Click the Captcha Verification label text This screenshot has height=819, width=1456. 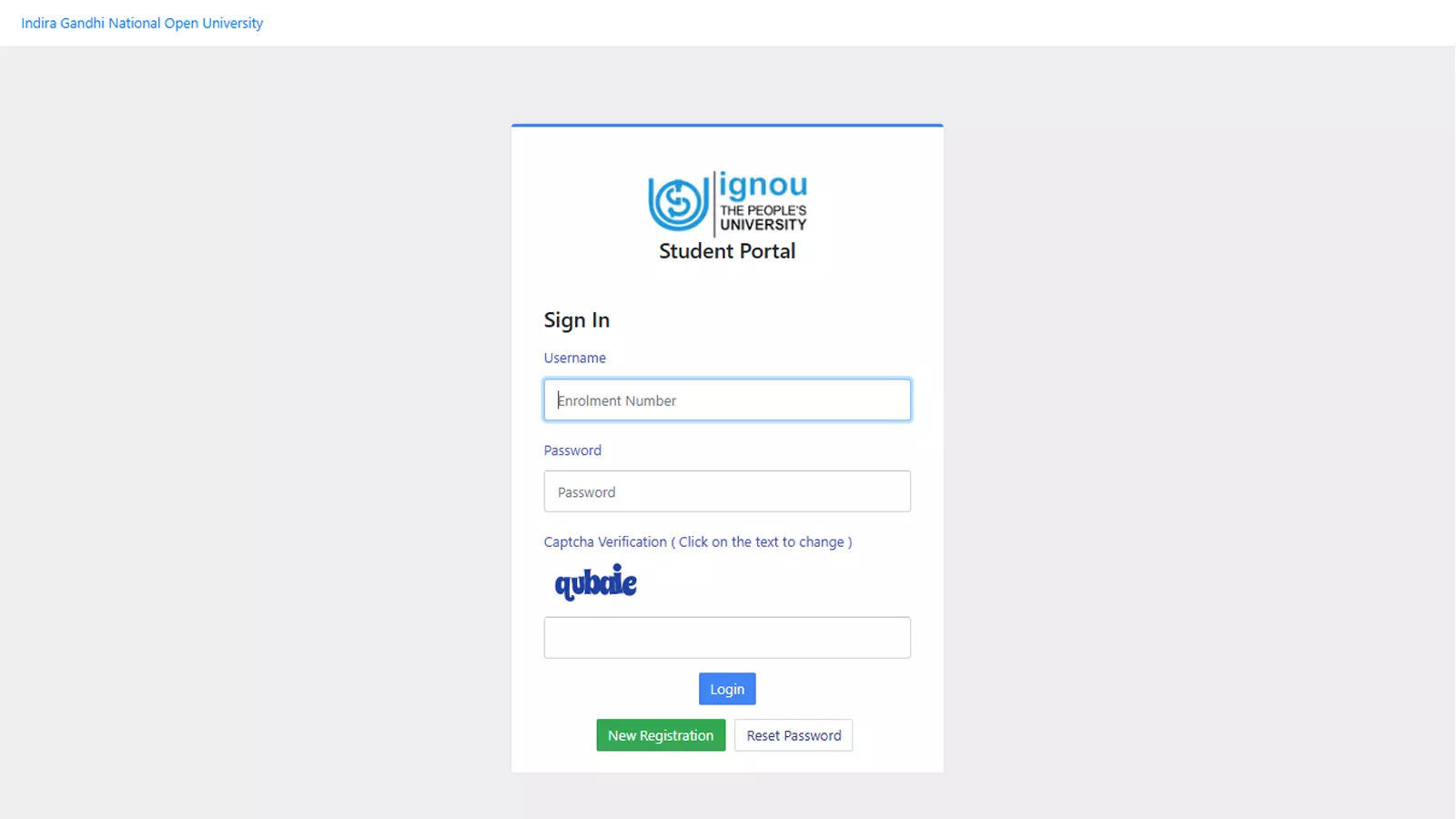605,541
